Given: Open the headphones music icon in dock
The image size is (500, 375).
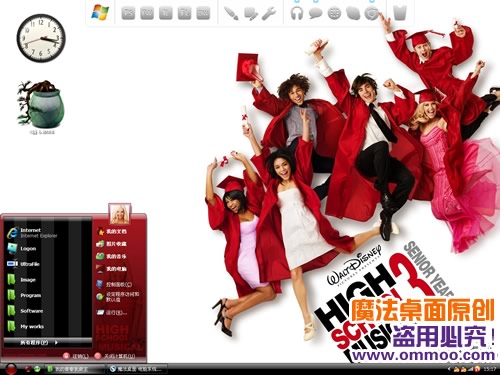Looking at the screenshot, I should tap(296, 13).
